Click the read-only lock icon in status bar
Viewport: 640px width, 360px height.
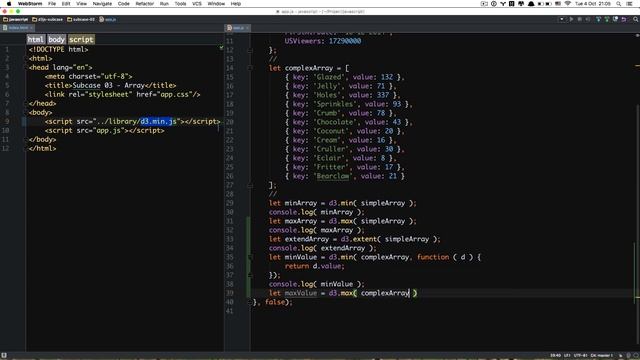621,356
